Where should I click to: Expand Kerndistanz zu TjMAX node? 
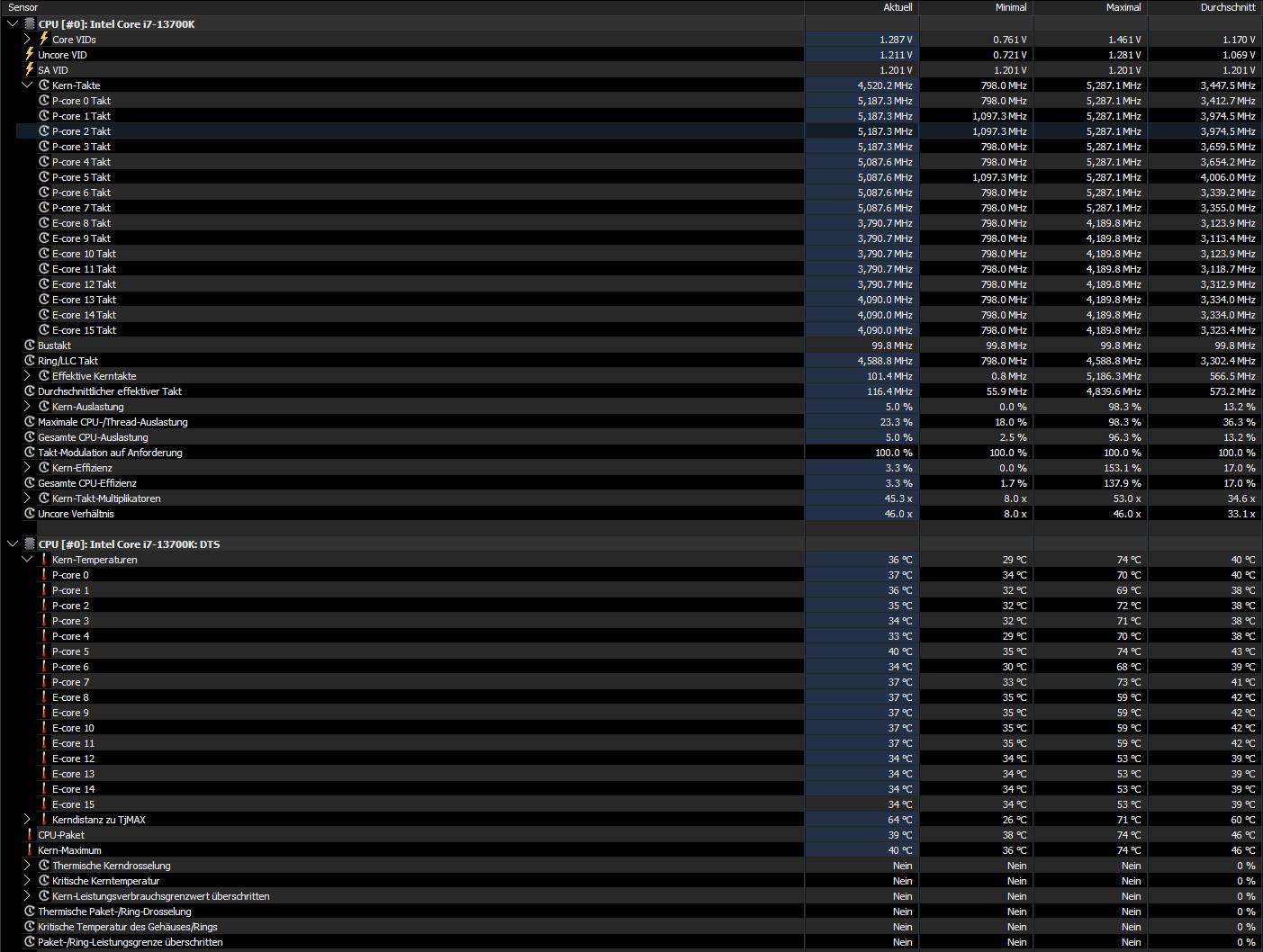coord(27,820)
